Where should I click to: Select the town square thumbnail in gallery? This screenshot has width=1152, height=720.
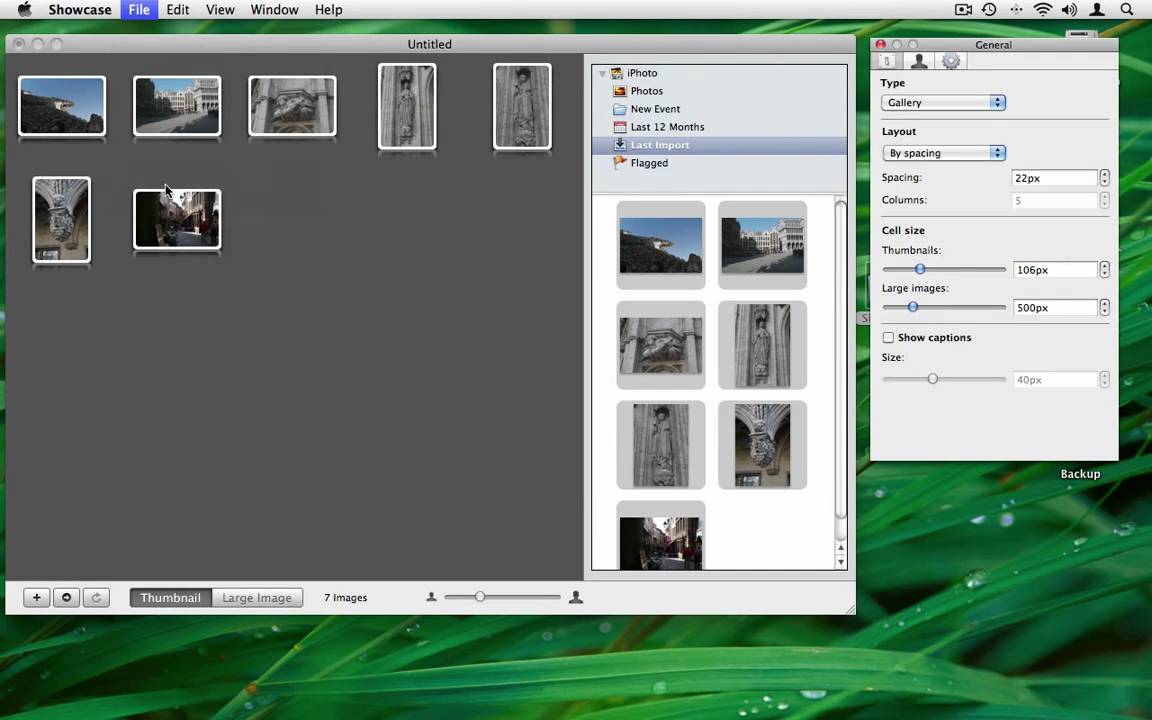[x=177, y=106]
